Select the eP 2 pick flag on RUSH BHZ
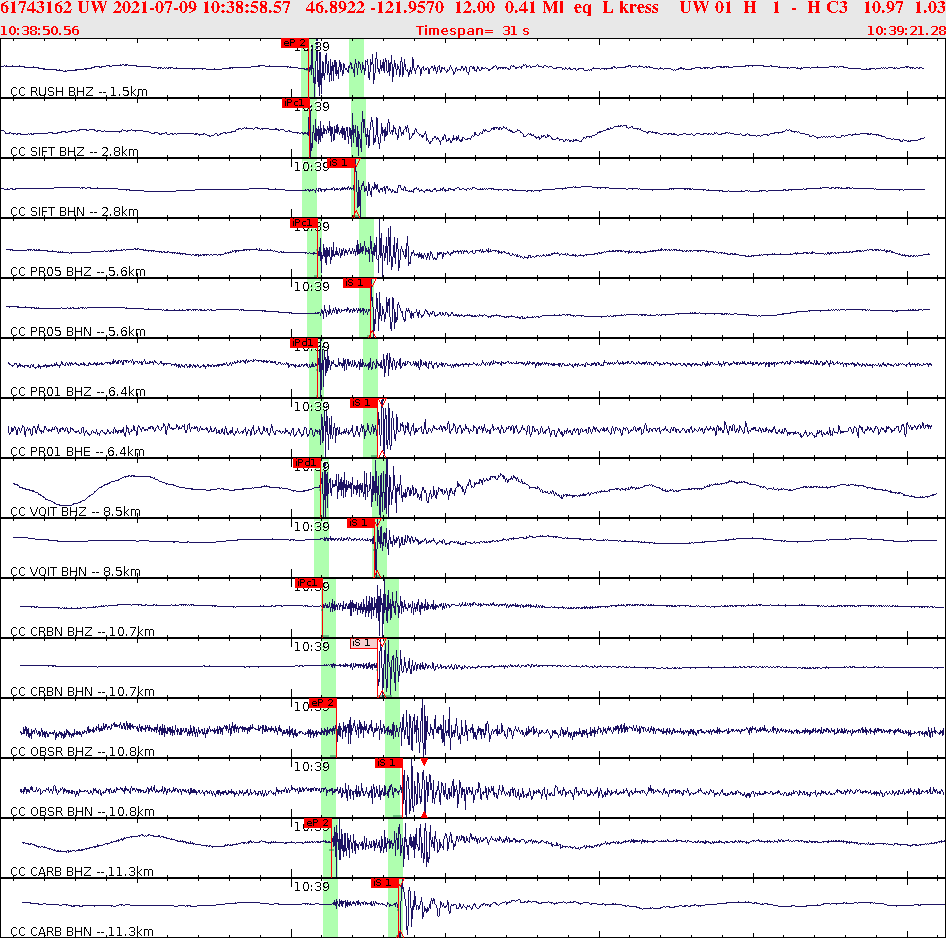 (293, 43)
